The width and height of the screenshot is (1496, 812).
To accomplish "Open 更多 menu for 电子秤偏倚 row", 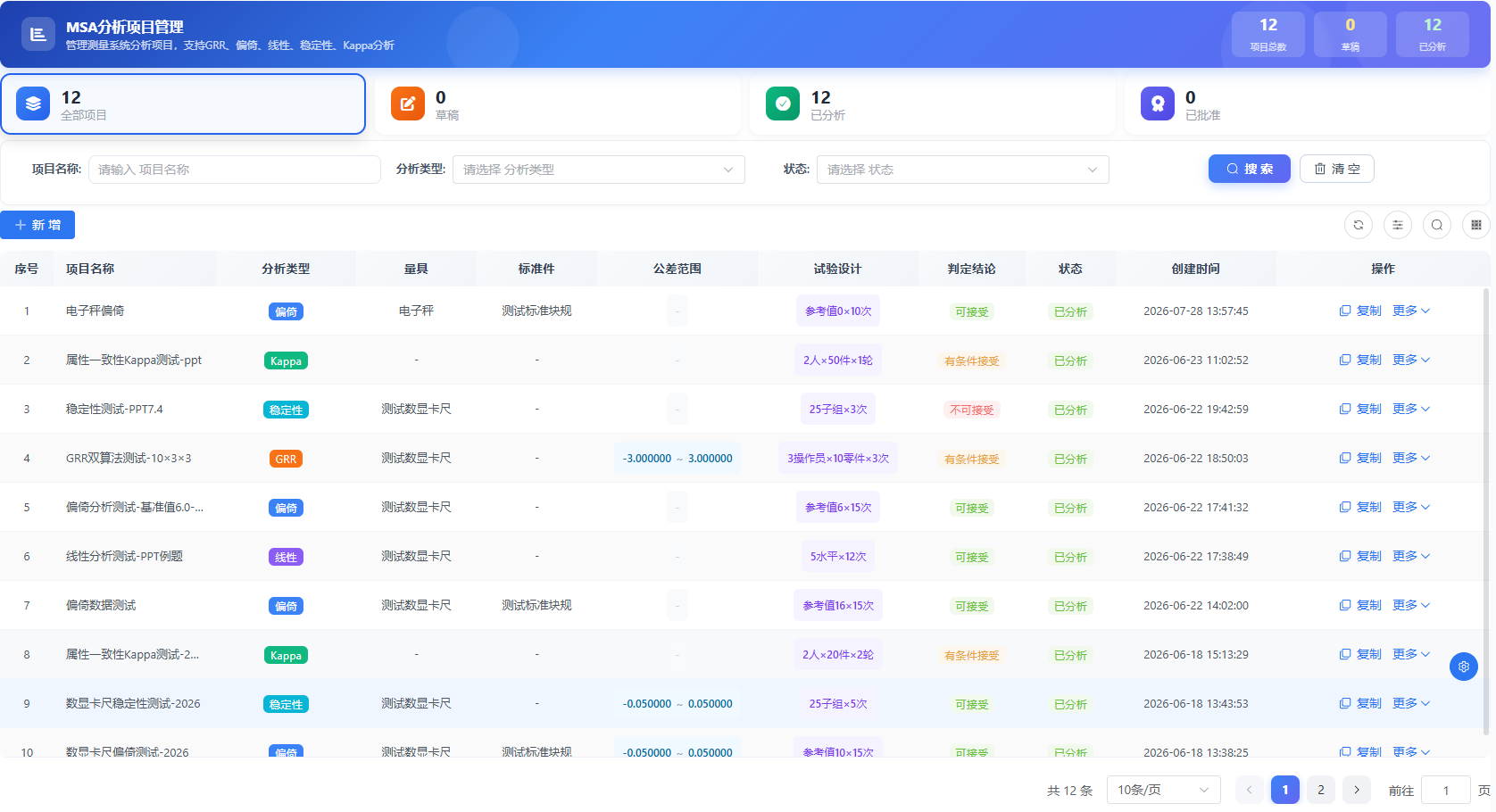I will [x=1411, y=311].
